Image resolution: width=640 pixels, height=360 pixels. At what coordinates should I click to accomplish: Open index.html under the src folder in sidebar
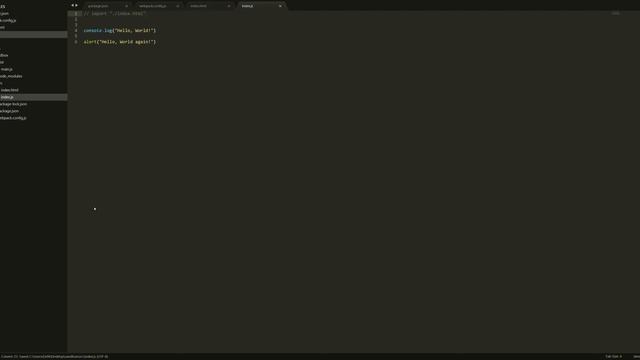(x=9, y=90)
